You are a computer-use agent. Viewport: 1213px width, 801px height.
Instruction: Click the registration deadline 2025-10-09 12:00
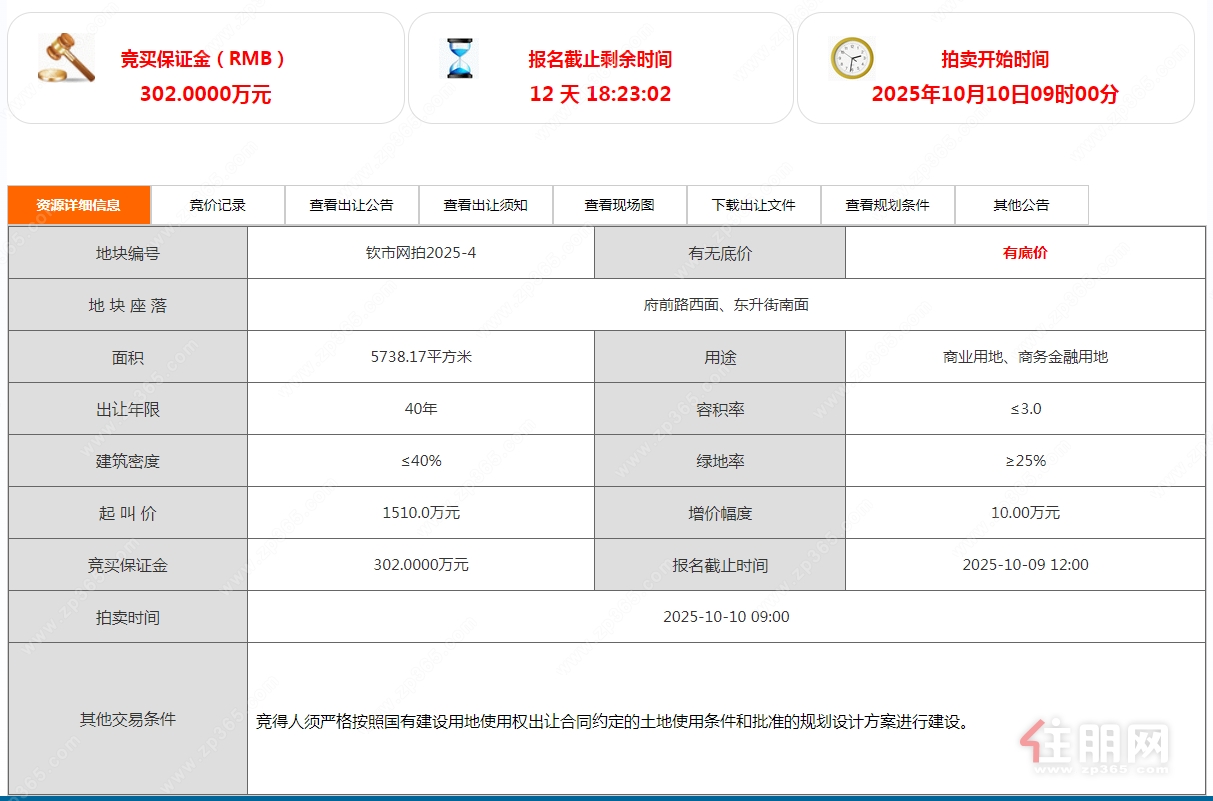[x=1025, y=565]
